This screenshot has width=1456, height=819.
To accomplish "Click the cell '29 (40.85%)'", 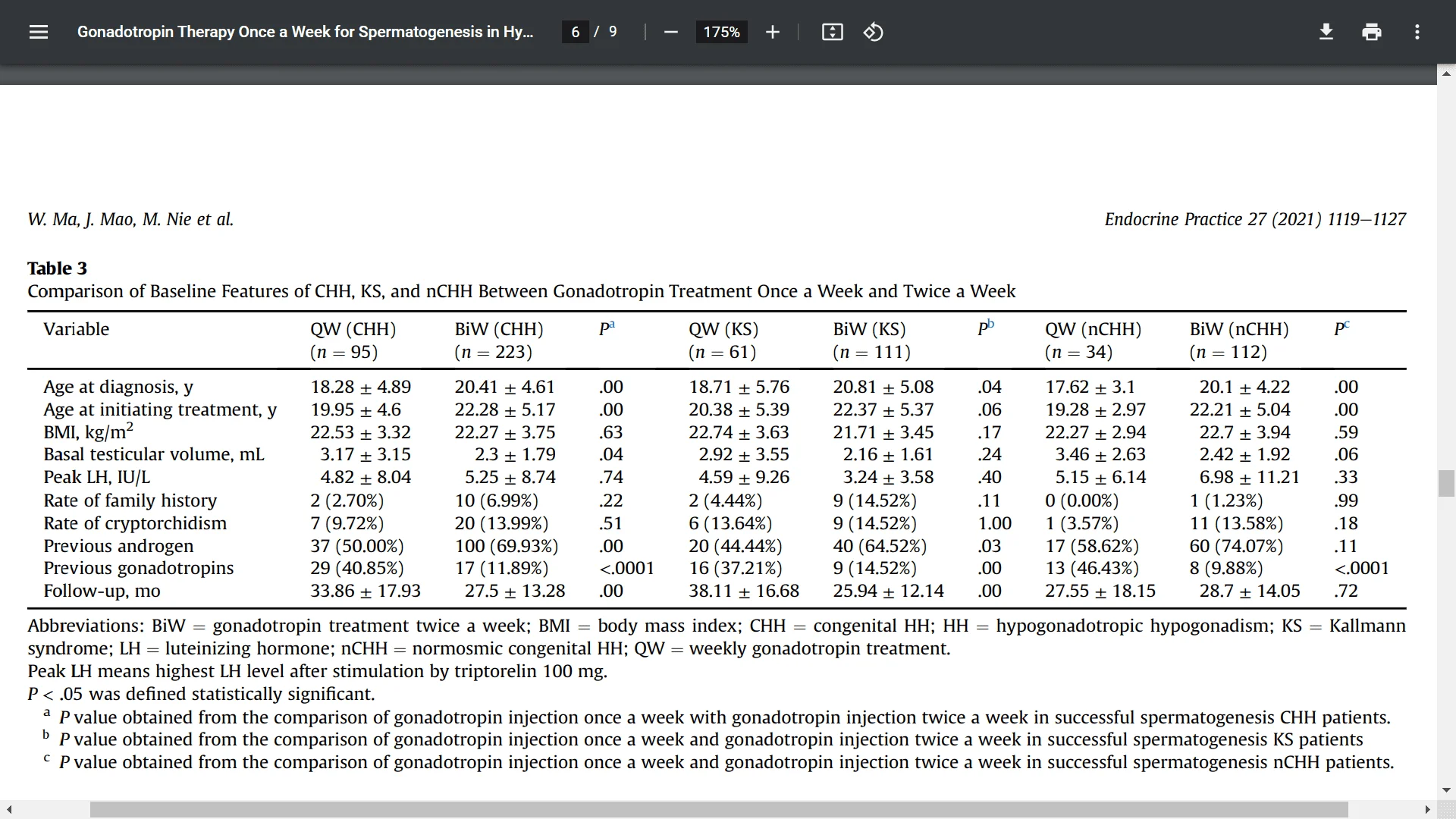I will pyautogui.click(x=356, y=568).
